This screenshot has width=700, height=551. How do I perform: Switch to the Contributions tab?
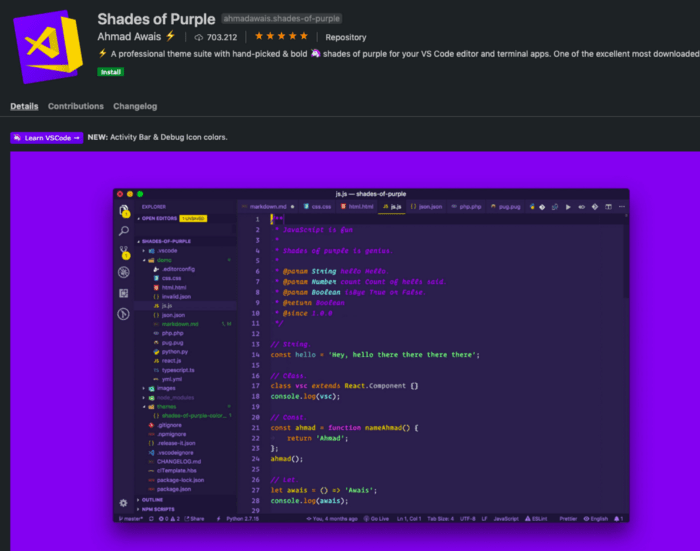(76, 106)
